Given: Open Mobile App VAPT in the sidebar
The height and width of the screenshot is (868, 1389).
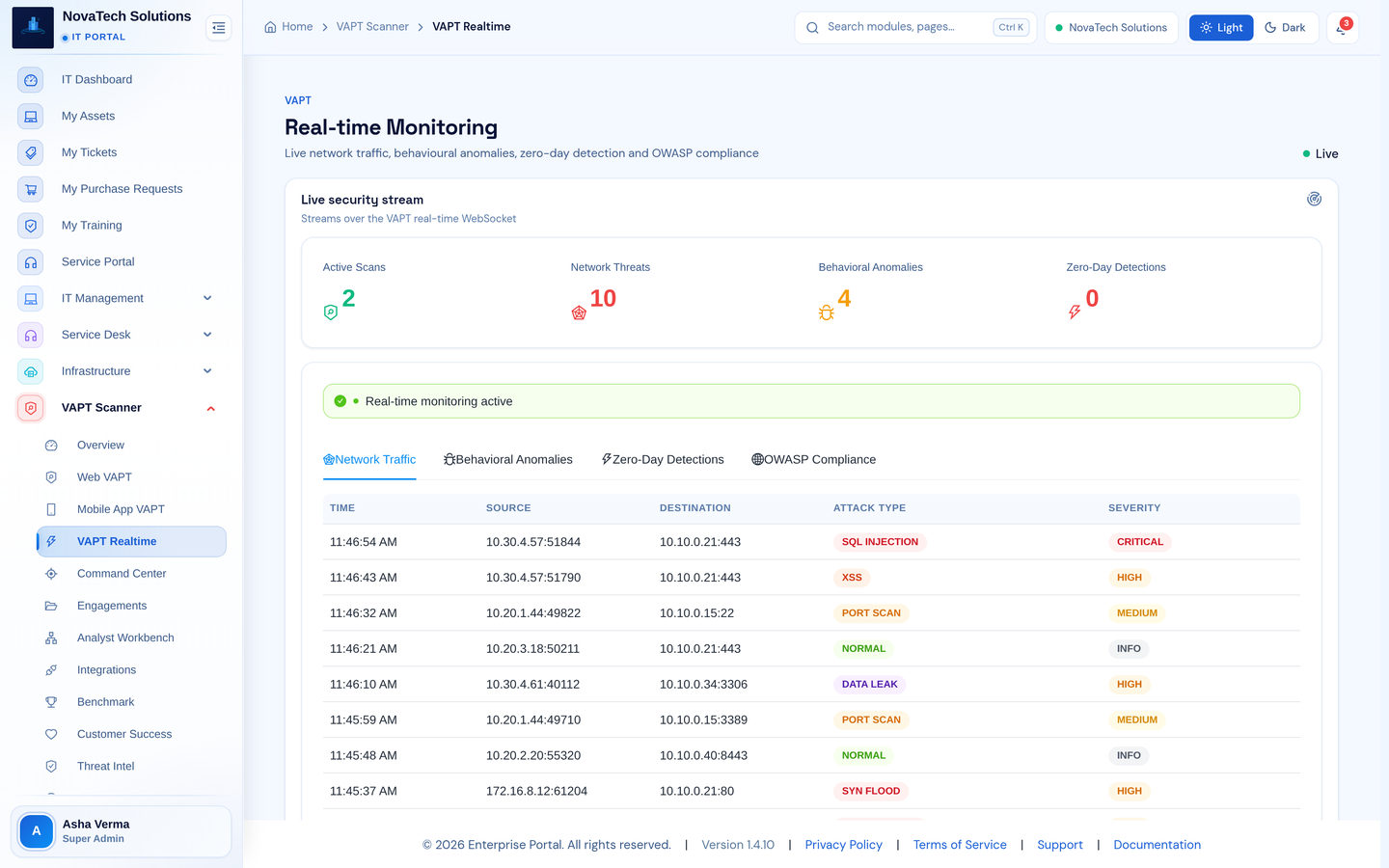Looking at the screenshot, I should tap(131, 509).
